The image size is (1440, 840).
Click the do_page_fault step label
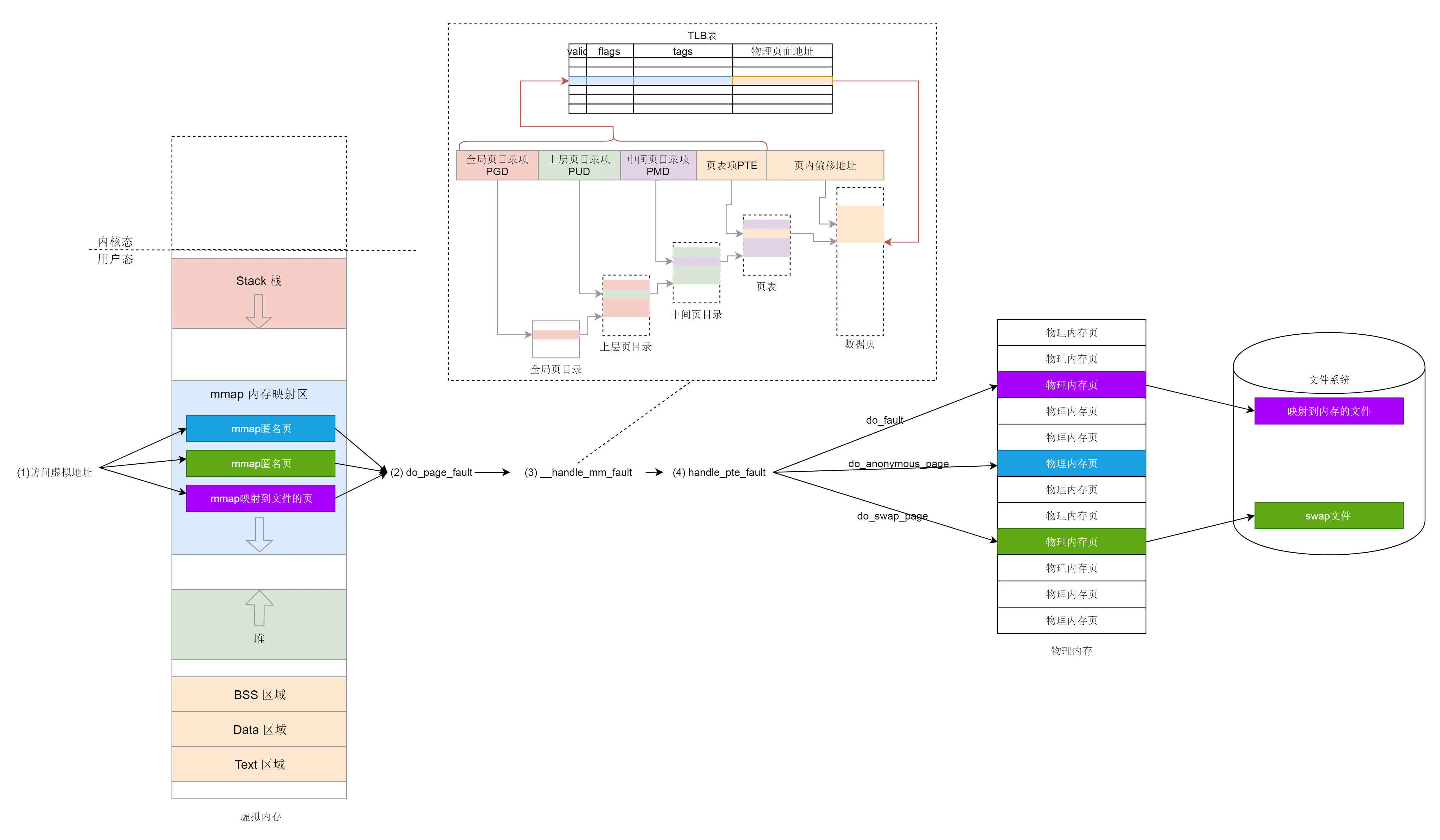coord(431,472)
